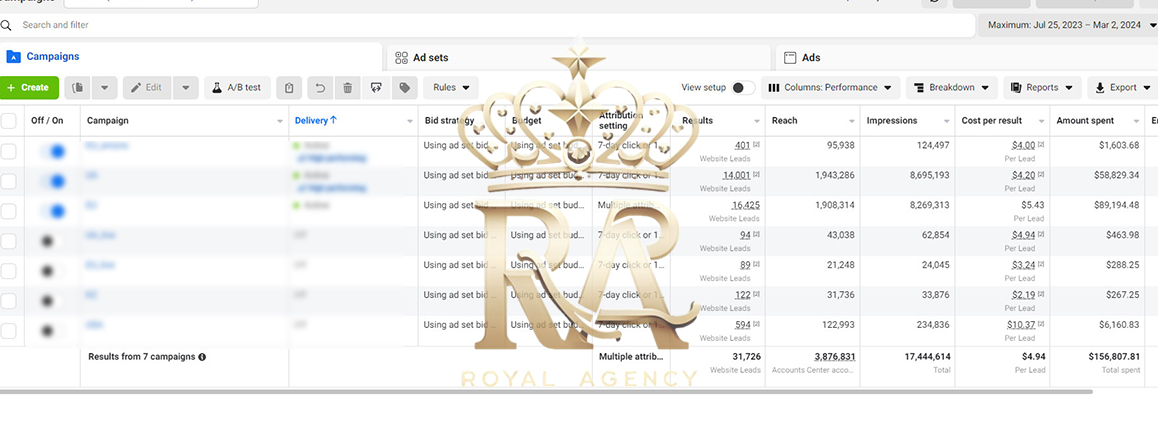Open the duplicate options dropdown arrow
The height and width of the screenshot is (437, 1158).
click(x=104, y=87)
